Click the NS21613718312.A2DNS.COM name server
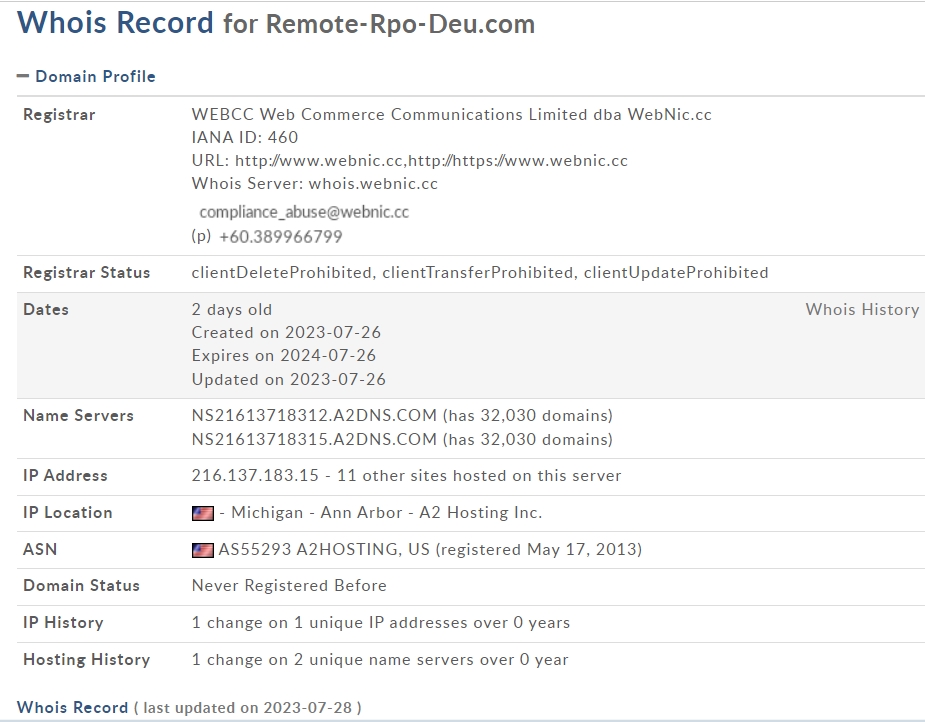This screenshot has width=925, height=722. point(314,416)
